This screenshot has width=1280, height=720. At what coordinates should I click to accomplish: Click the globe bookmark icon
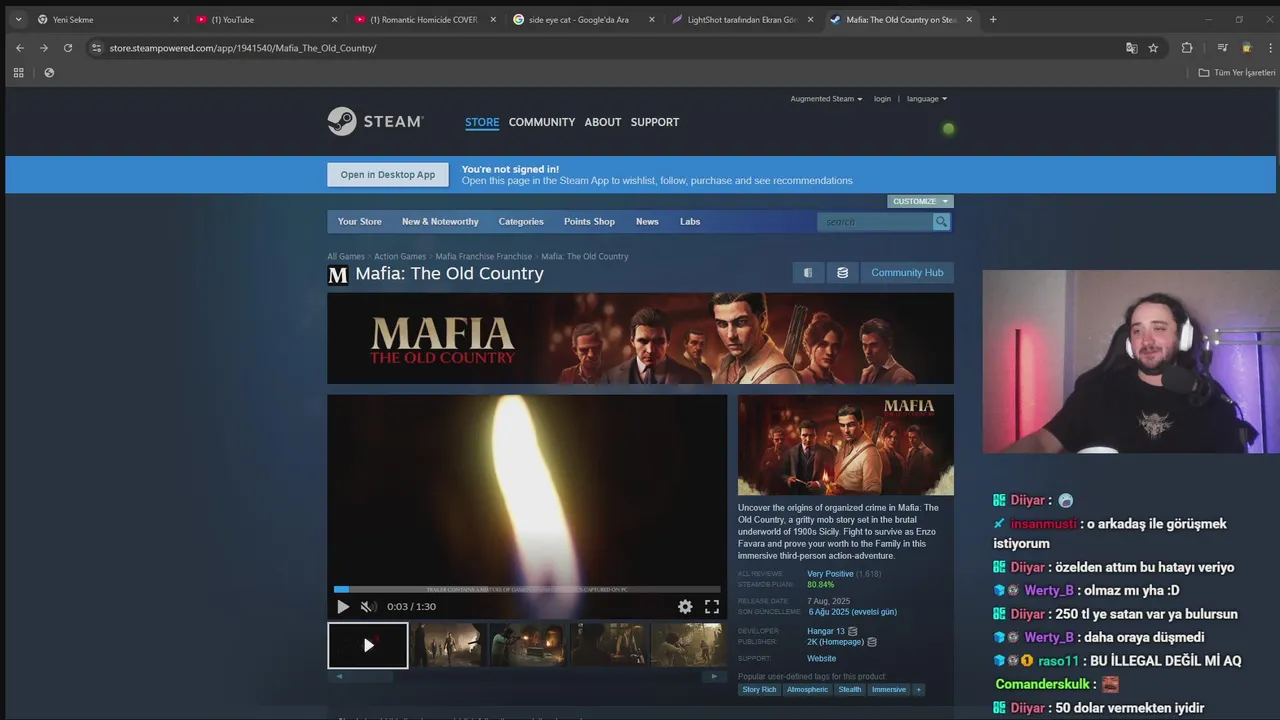49,72
